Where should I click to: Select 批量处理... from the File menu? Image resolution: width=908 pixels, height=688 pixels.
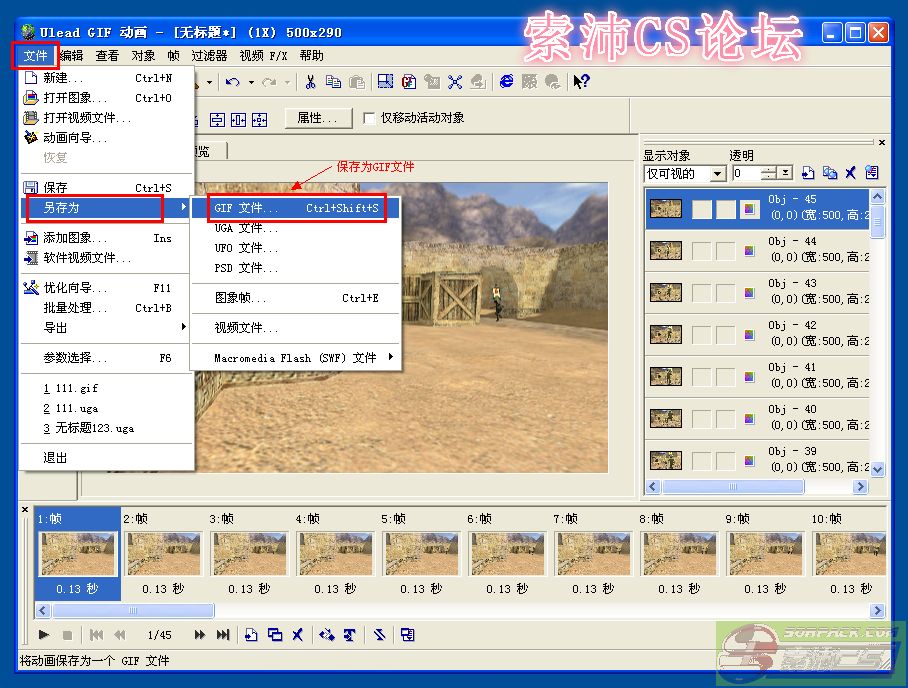point(107,308)
